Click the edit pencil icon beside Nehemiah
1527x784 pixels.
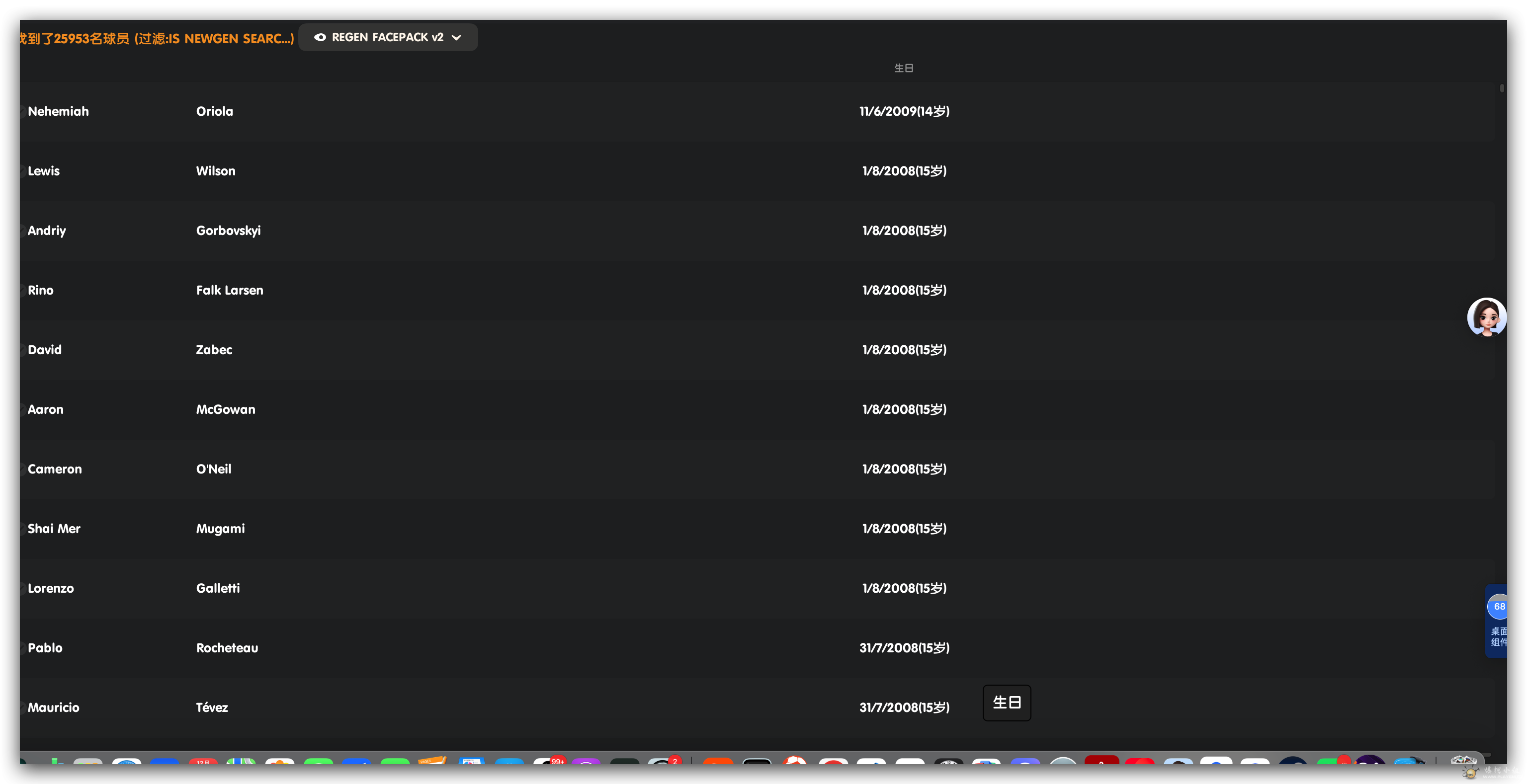click(22, 111)
